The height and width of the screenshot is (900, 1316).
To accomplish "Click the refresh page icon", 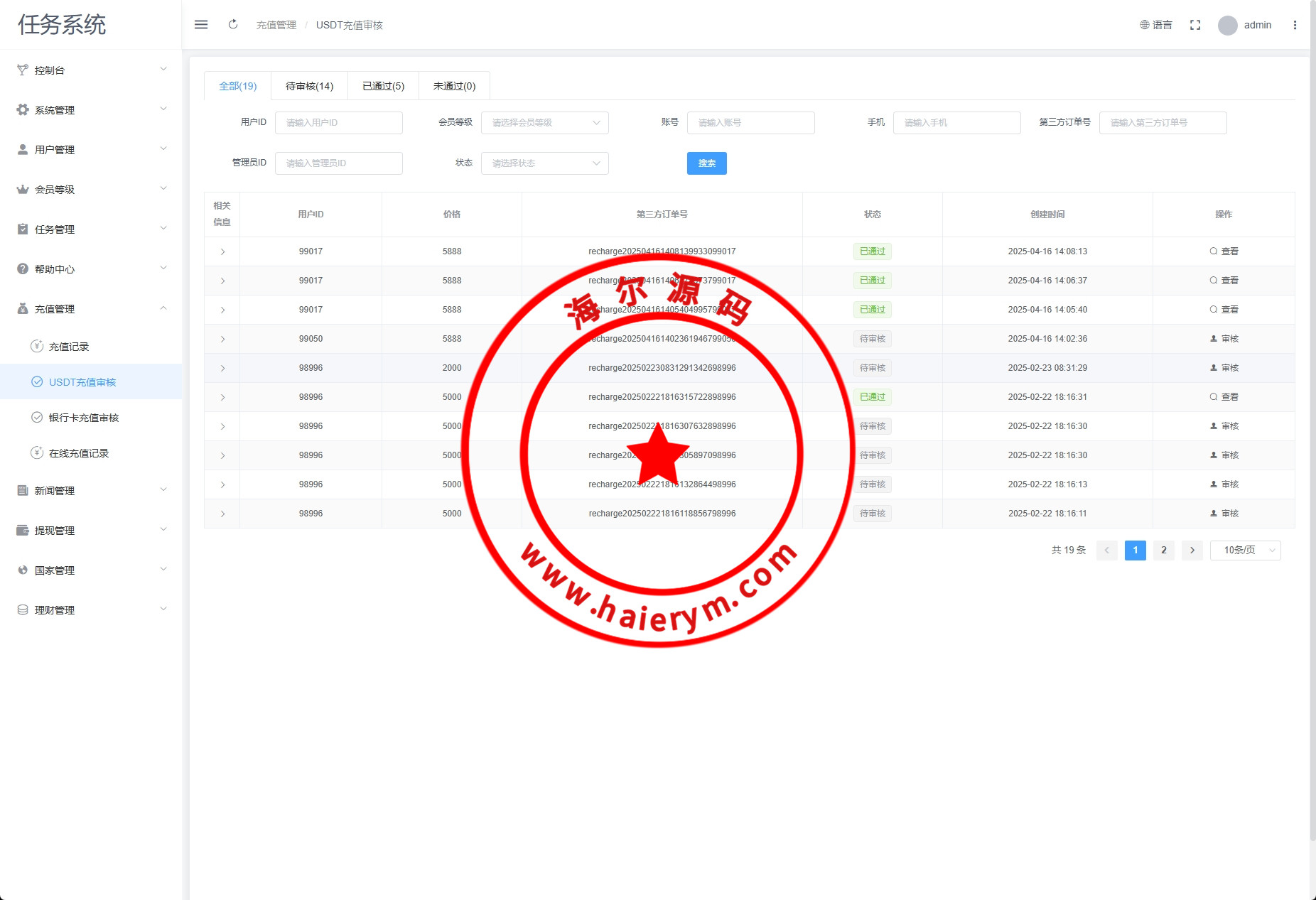I will coord(233,25).
